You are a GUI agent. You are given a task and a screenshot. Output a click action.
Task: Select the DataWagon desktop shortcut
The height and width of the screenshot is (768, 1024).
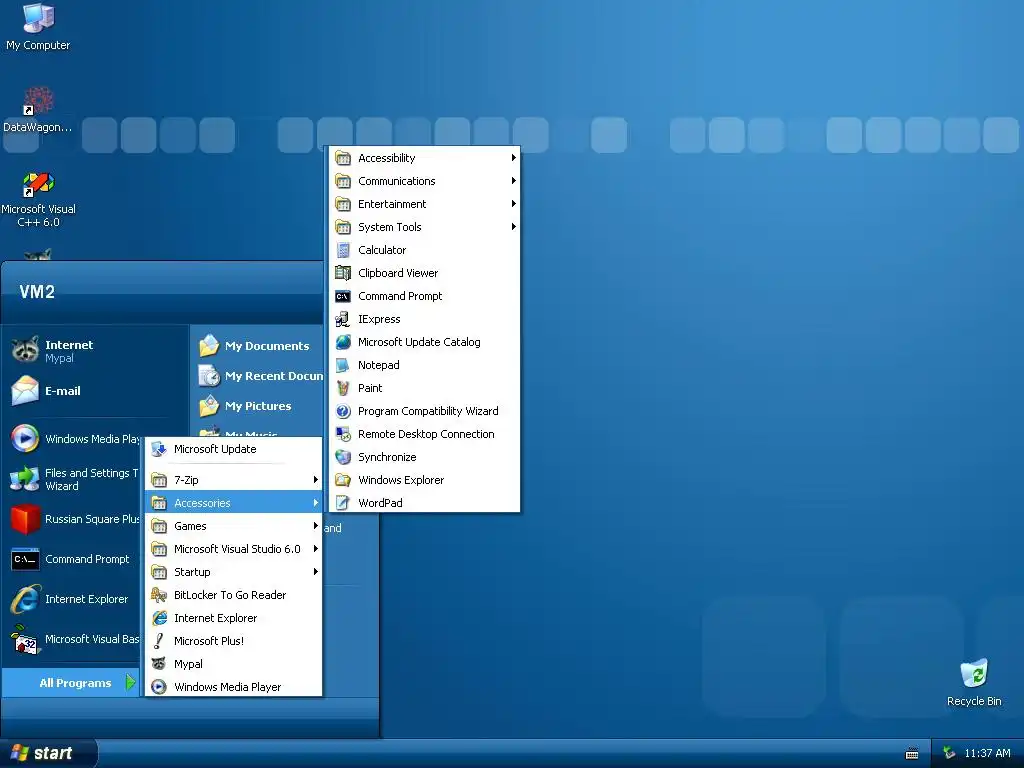click(38, 110)
